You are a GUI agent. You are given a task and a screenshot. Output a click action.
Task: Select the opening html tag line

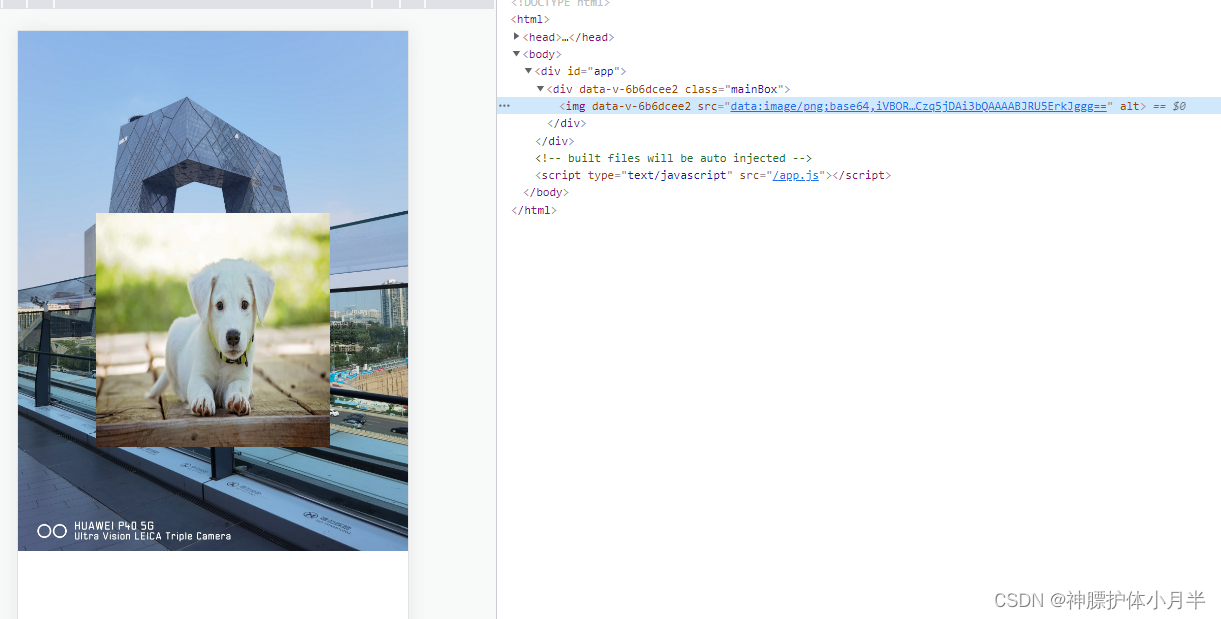(x=530, y=19)
